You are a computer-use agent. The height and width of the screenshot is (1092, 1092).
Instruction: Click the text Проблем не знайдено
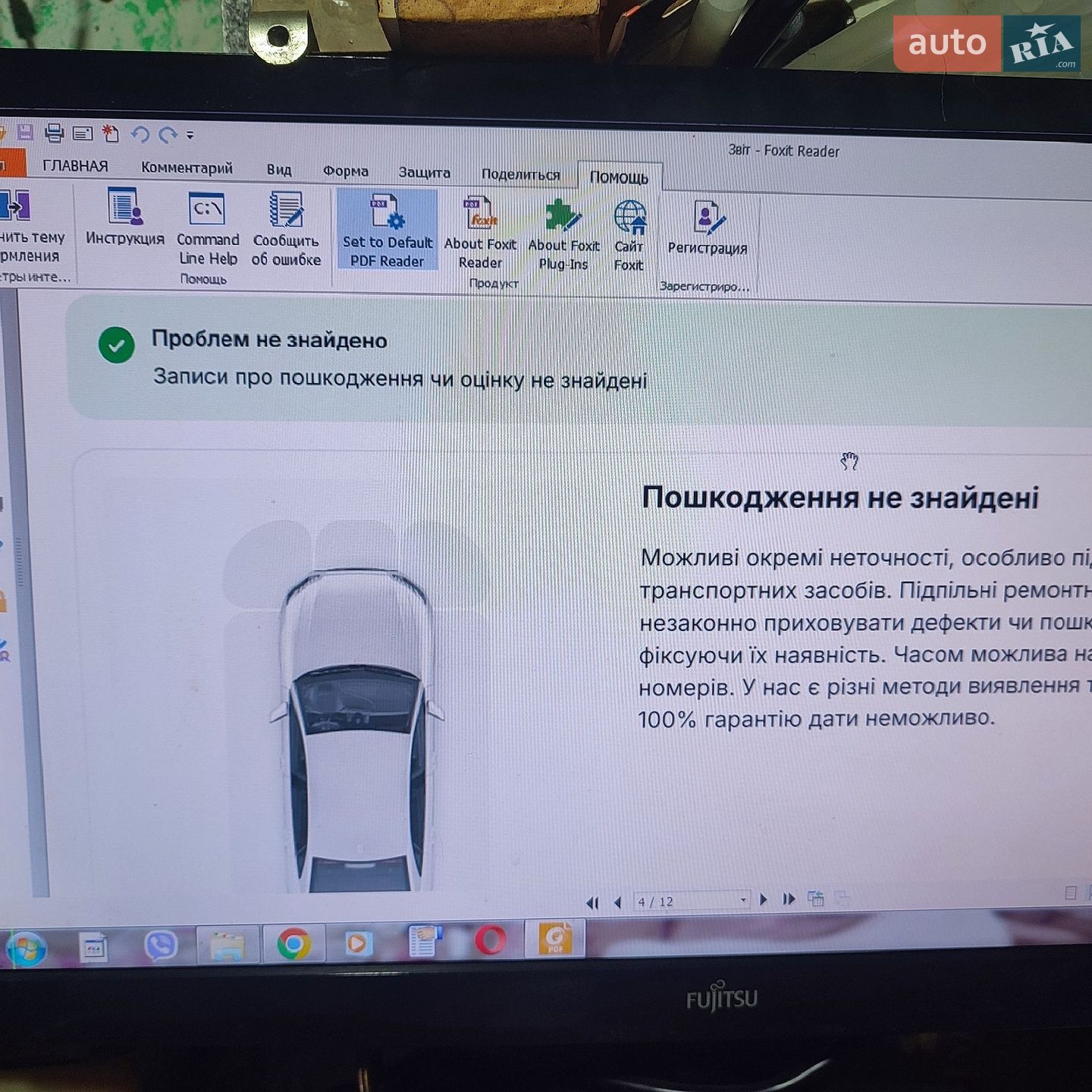269,340
